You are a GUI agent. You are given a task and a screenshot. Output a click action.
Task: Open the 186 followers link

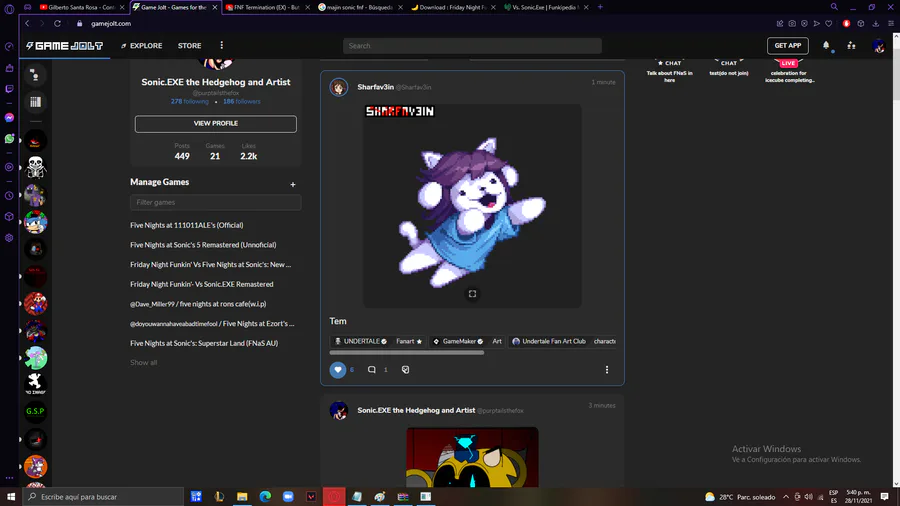[x=242, y=102]
